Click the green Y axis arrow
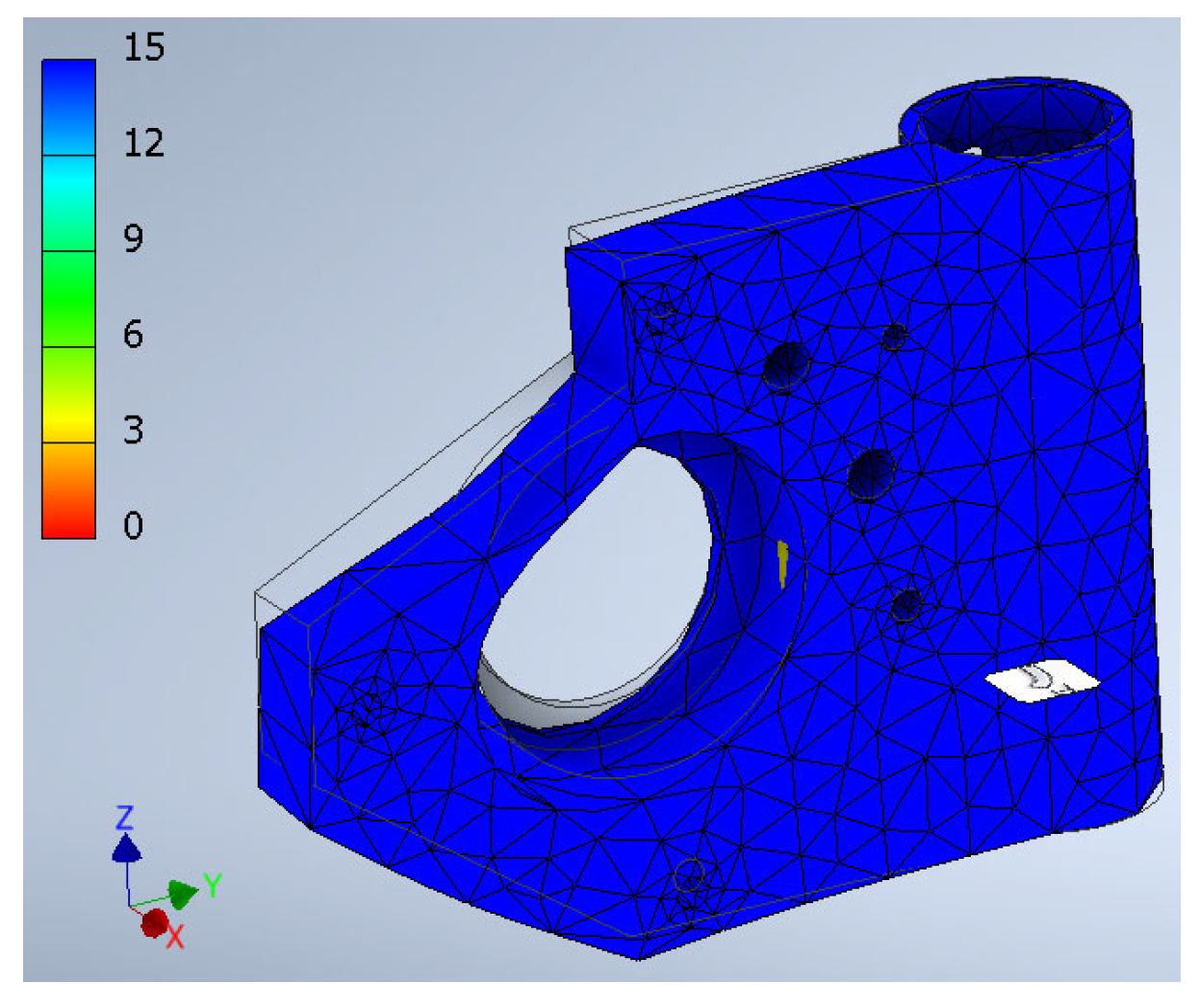Viewport: 1199px width, 1008px height. pos(183,894)
